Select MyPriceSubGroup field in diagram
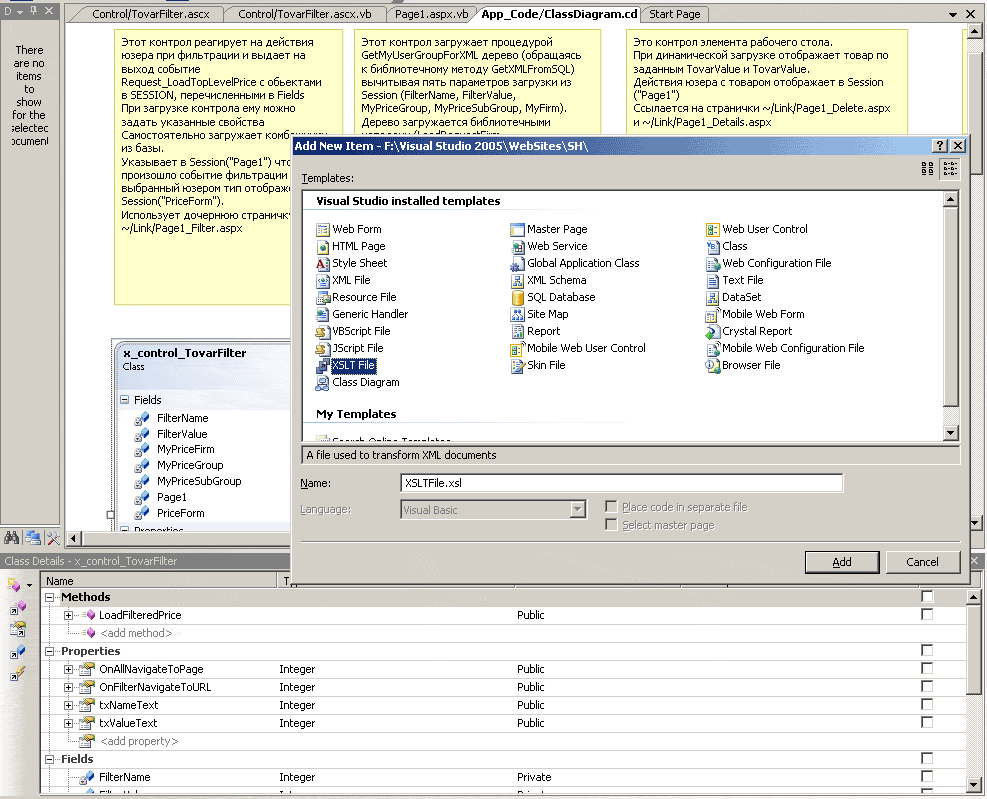The height and width of the screenshot is (799, 987). click(x=199, y=481)
